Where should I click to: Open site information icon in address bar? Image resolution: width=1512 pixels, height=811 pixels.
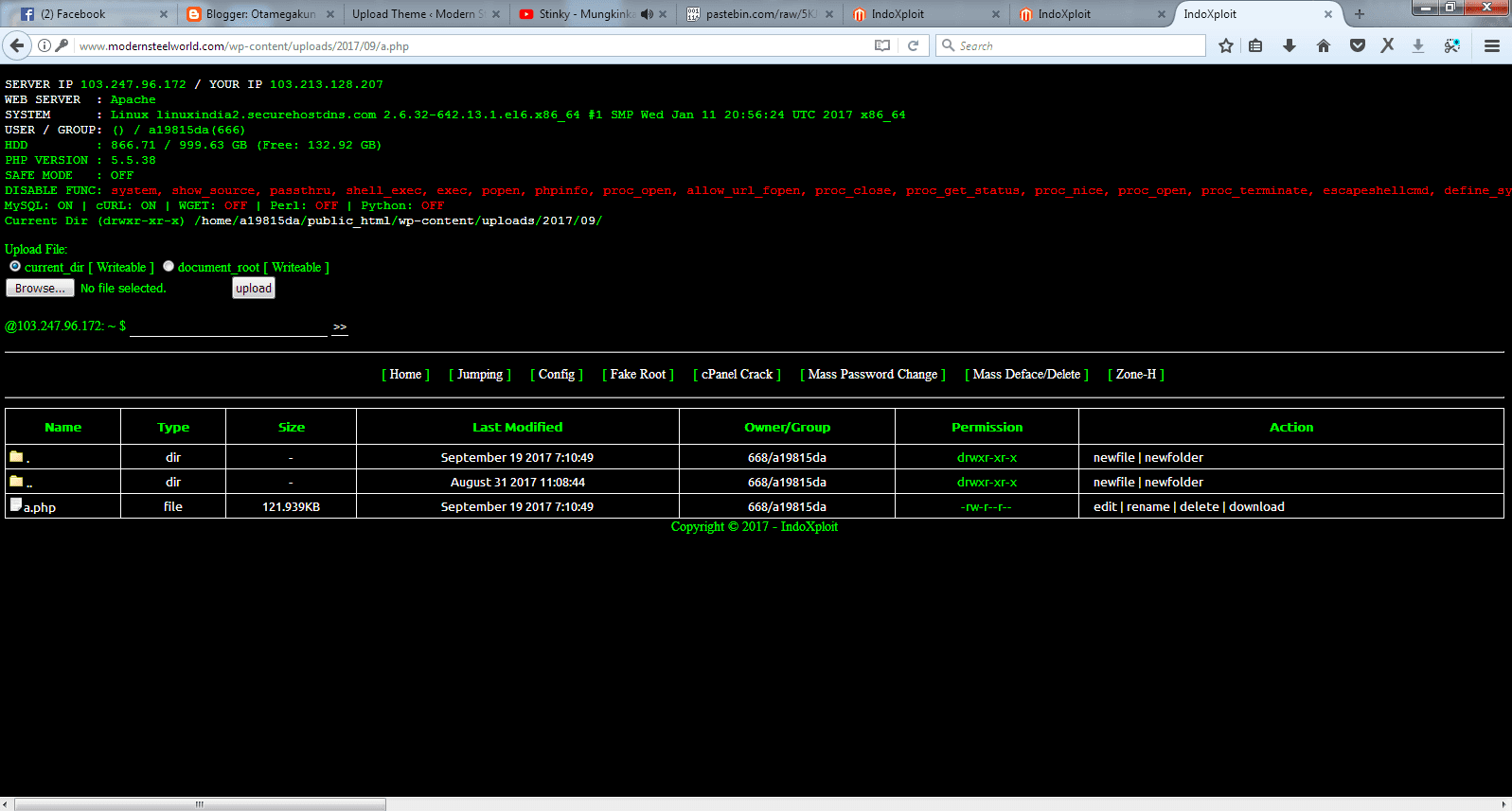(x=44, y=45)
